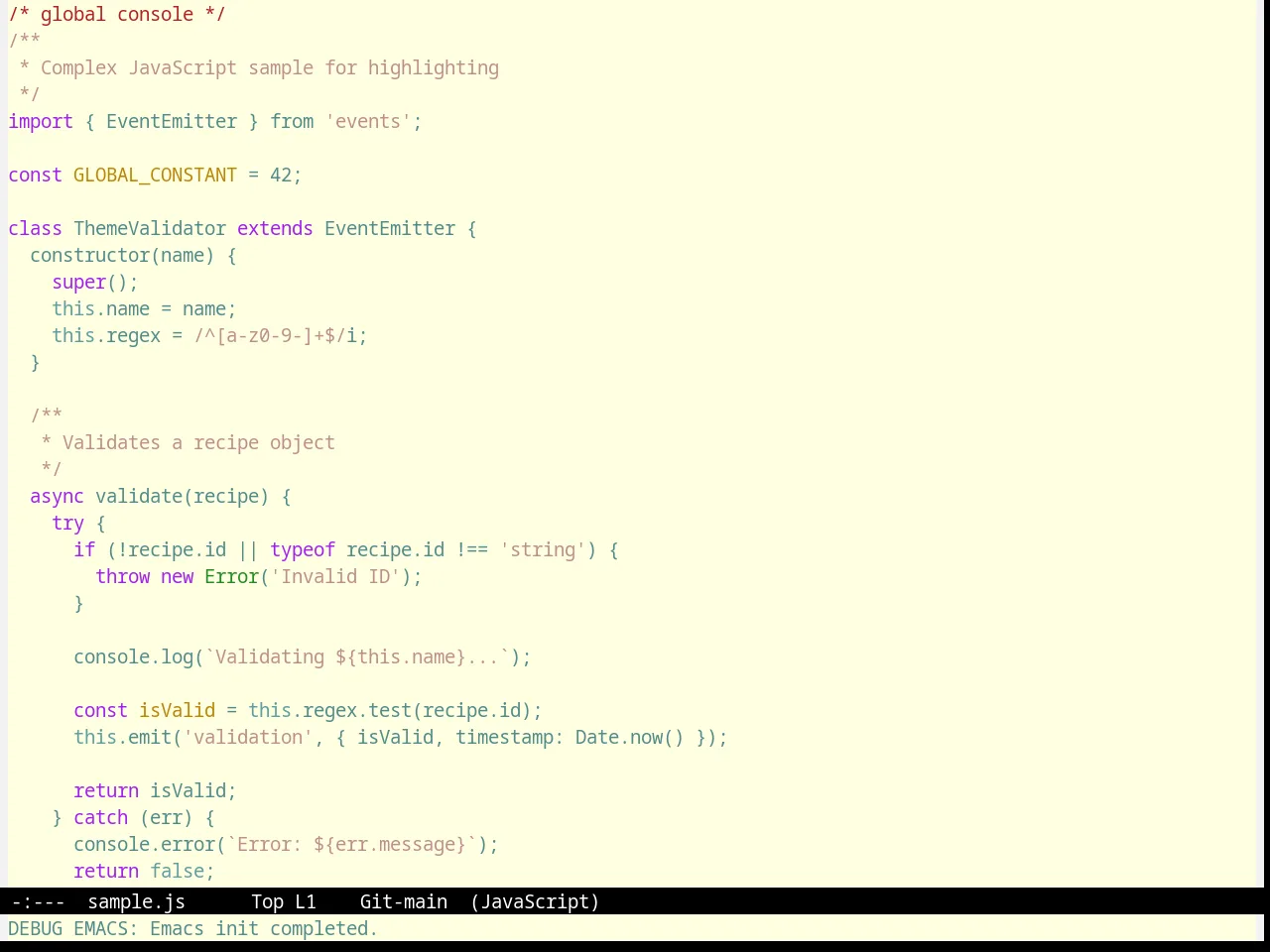Screen dimensions: 1270x952
Task: Click the Git-main version control indicator
Action: [x=403, y=901]
